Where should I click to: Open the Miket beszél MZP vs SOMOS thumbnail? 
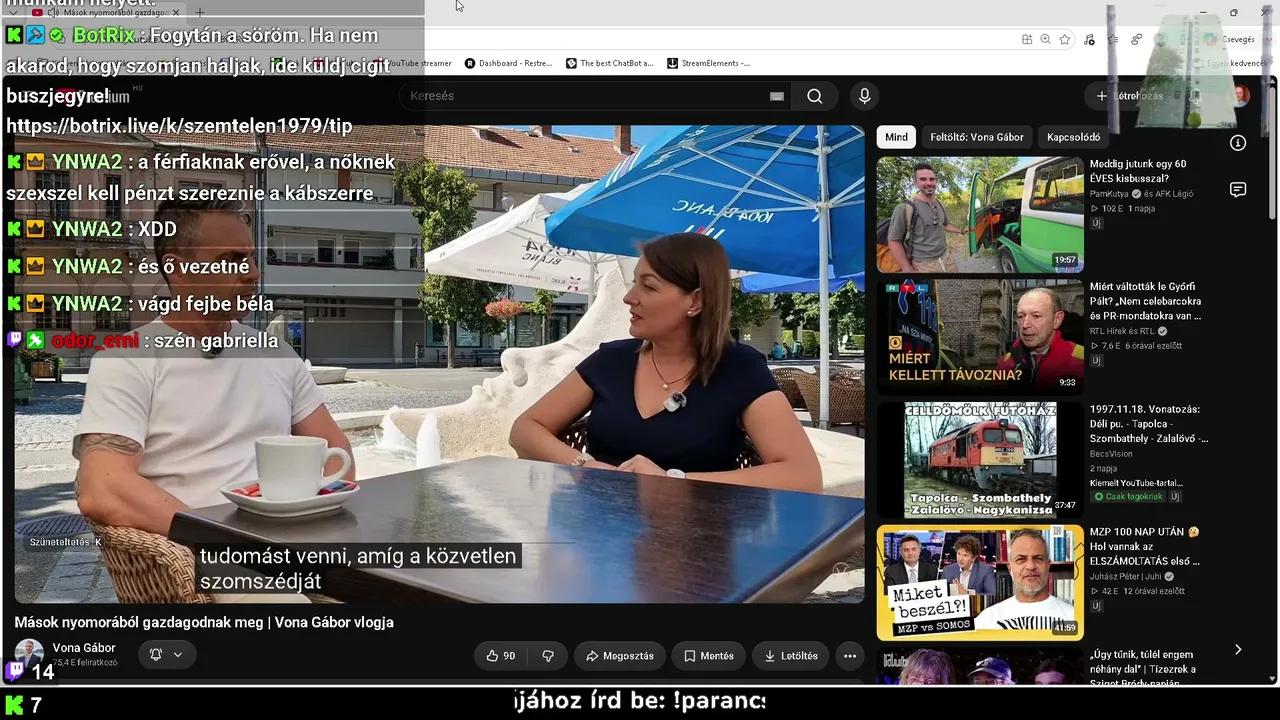[980, 582]
